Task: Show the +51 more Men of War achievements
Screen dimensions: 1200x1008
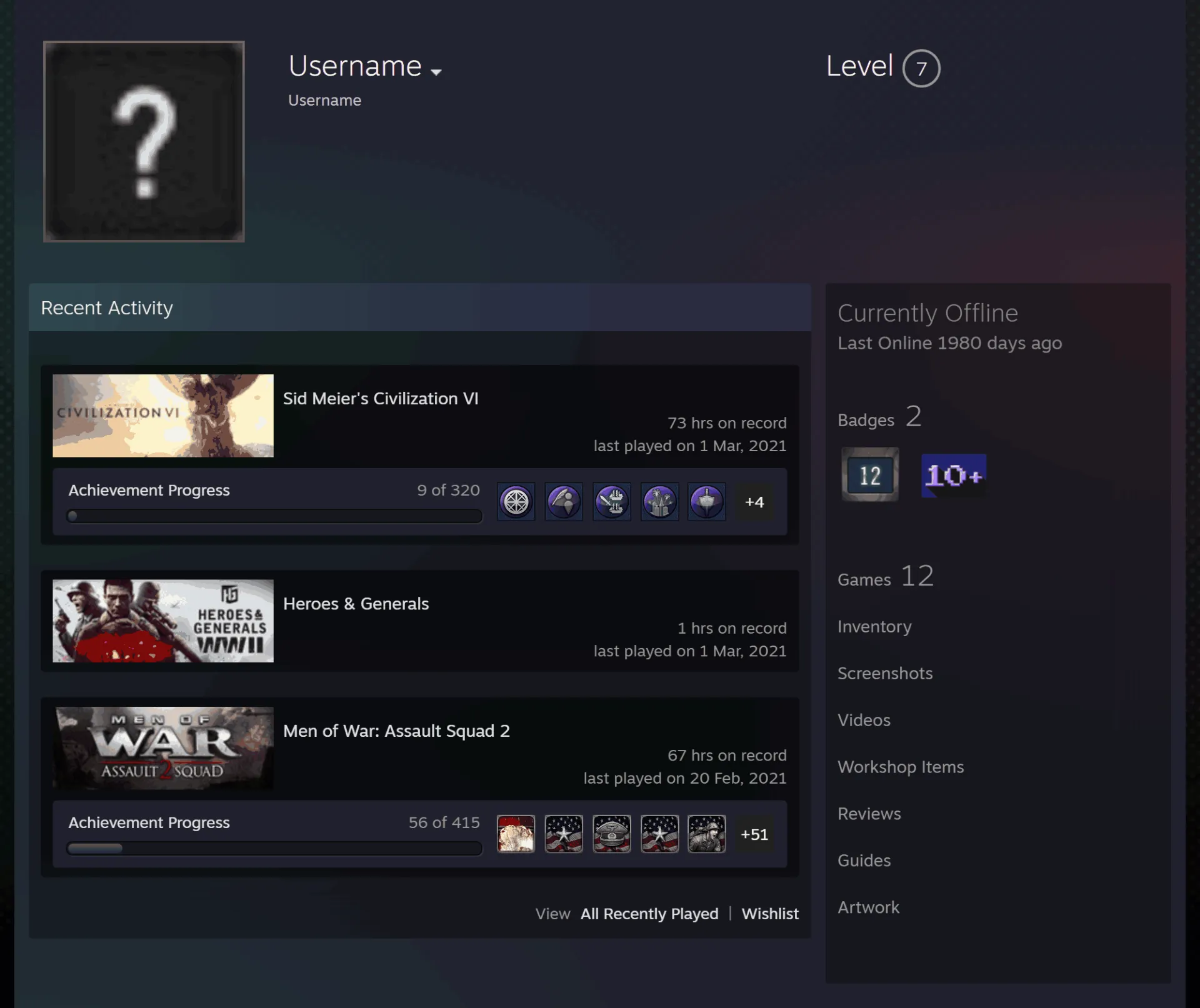Action: click(754, 834)
